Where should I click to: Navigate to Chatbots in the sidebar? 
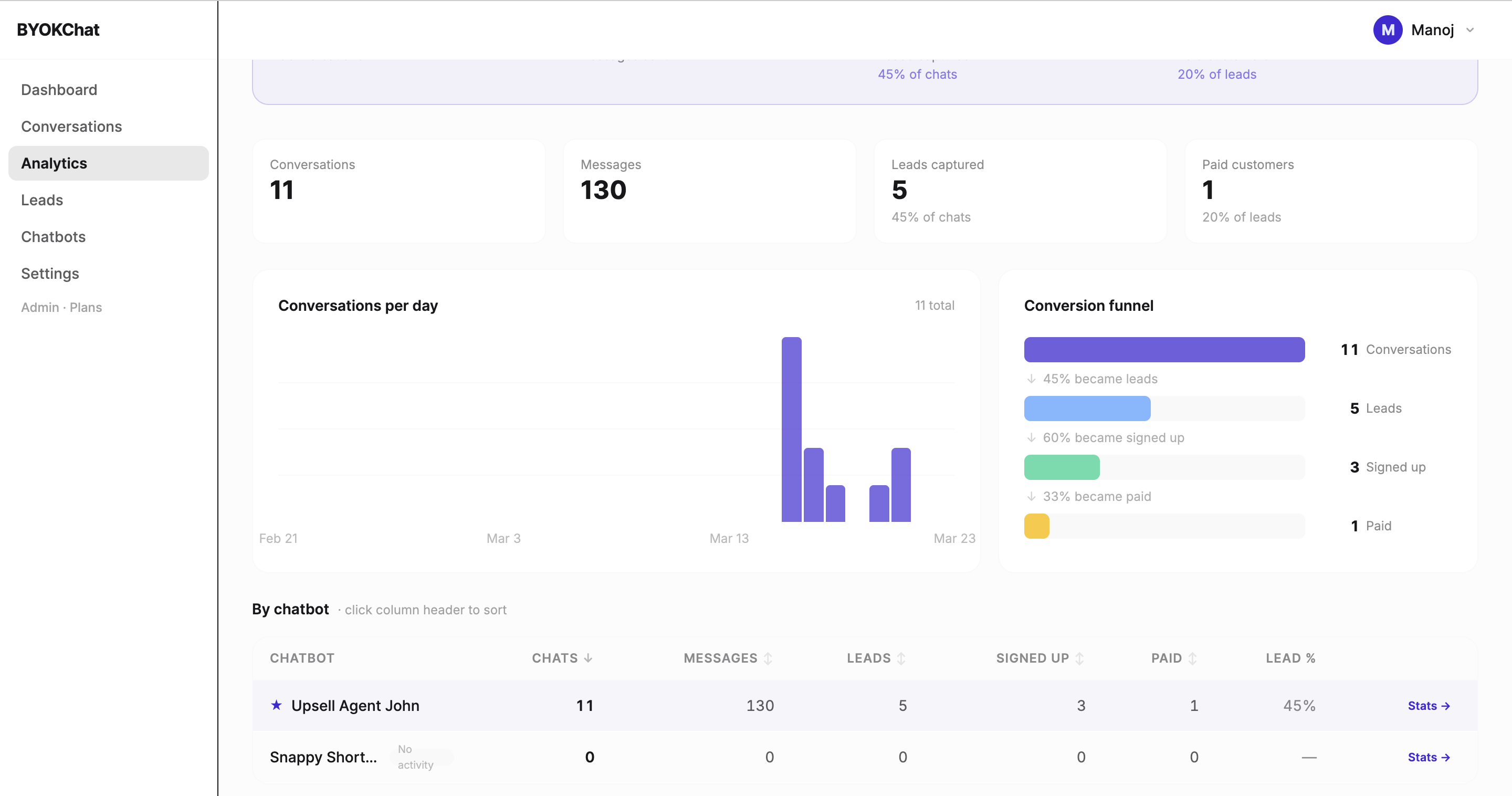[x=54, y=237]
